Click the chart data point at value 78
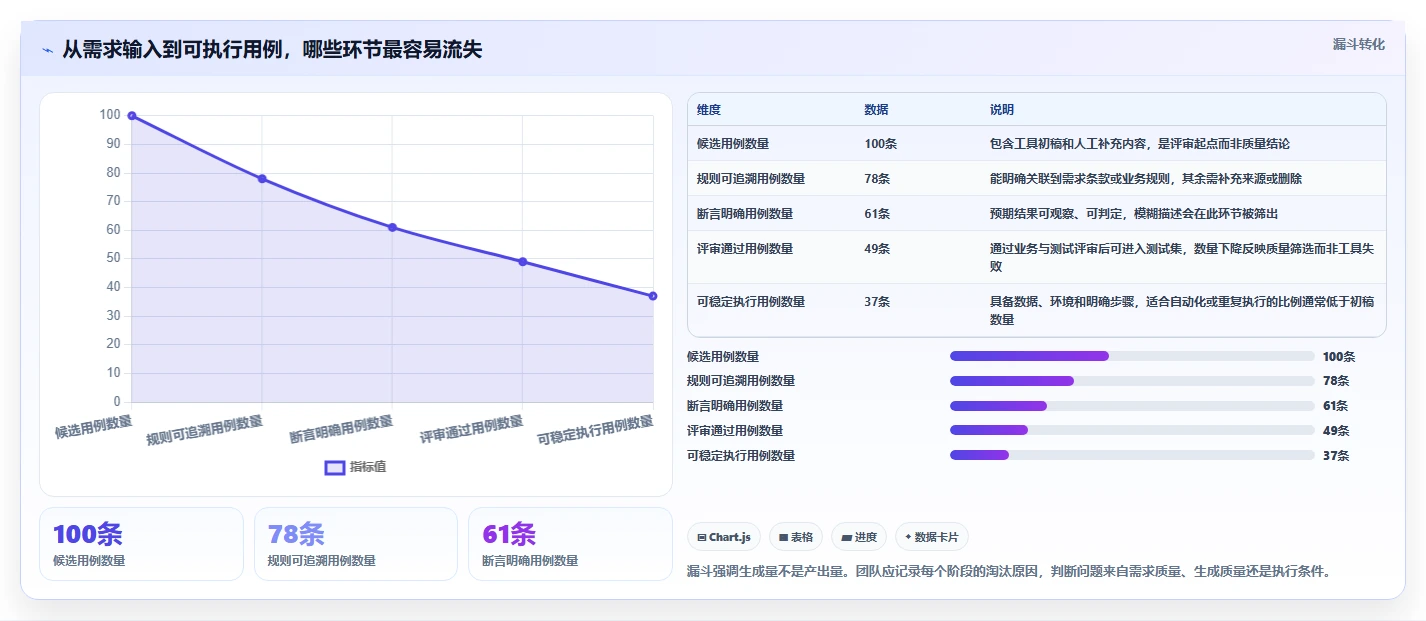The height and width of the screenshot is (621, 1426). pyautogui.click(x=262, y=179)
